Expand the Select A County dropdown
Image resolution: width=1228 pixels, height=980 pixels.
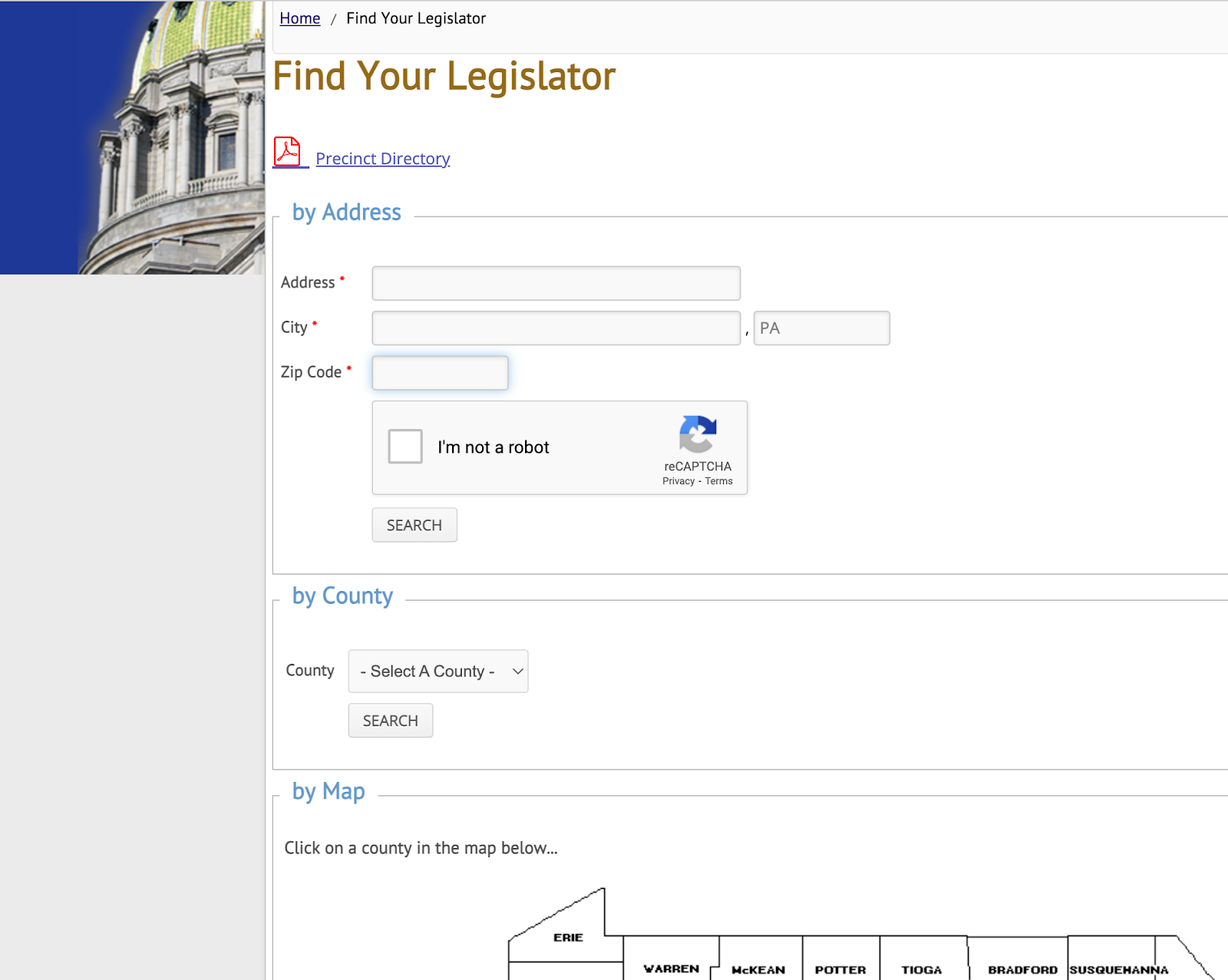[438, 671]
